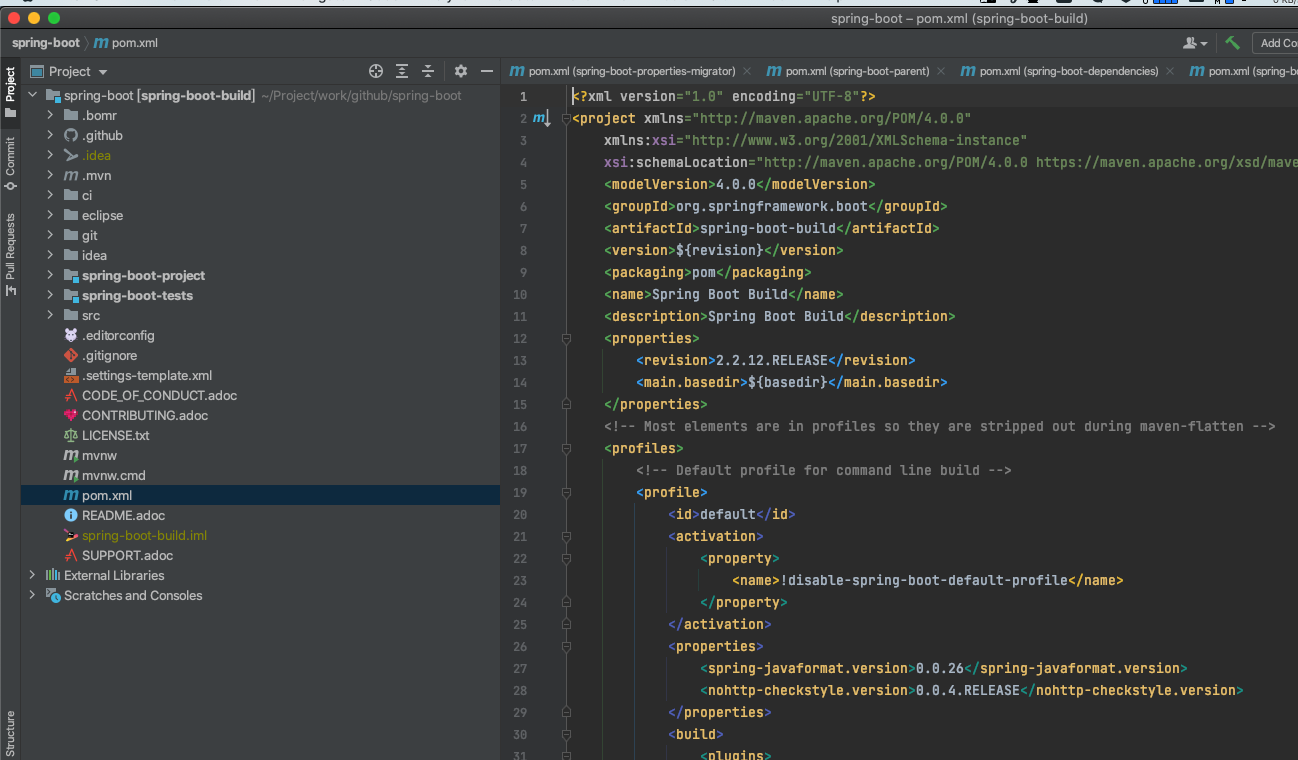Viewport: 1298px width, 760px height.
Task: Click spring-boot in the navigation breadcrumb
Action: [45, 43]
